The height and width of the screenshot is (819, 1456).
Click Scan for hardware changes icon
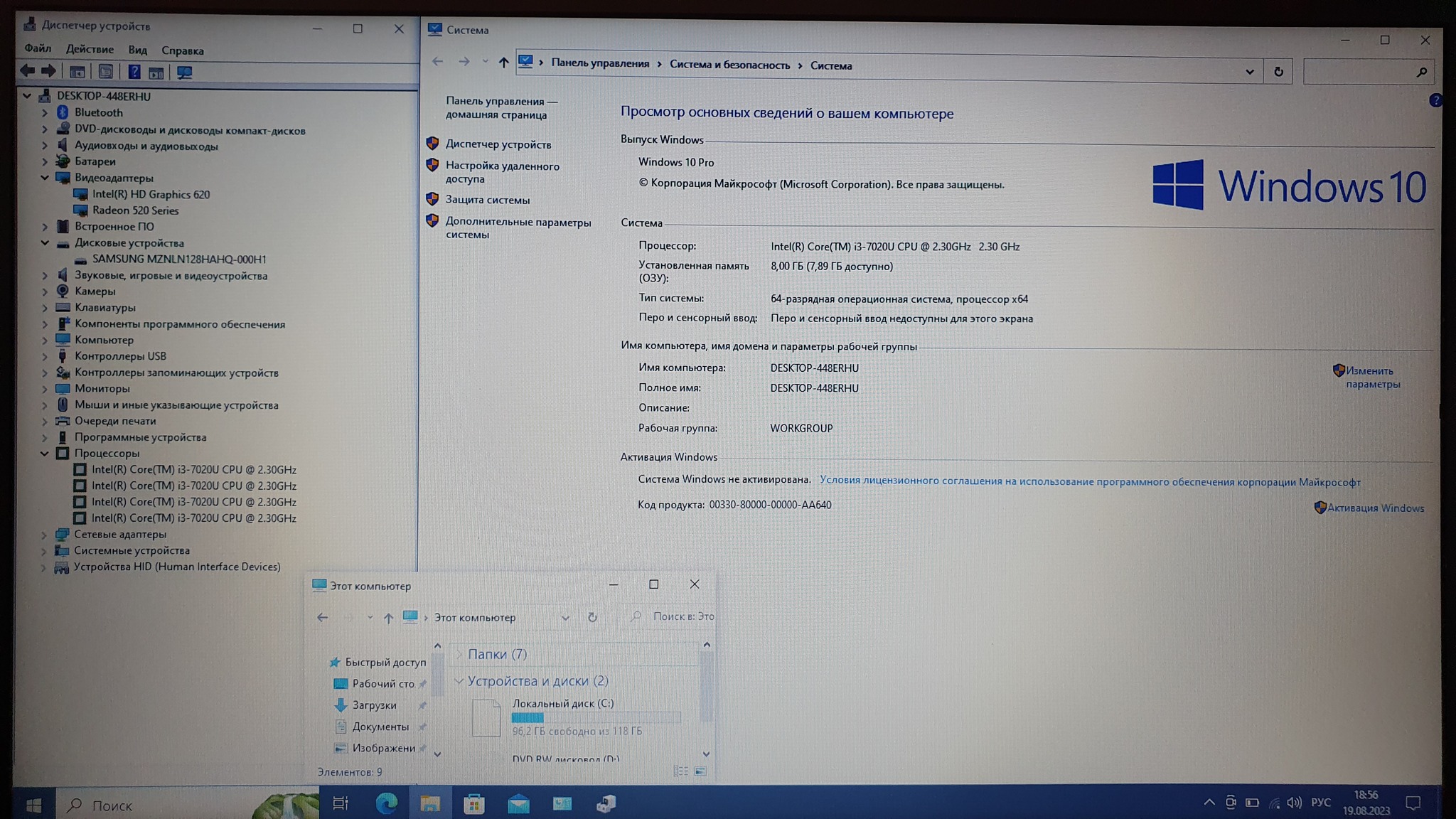click(x=184, y=72)
